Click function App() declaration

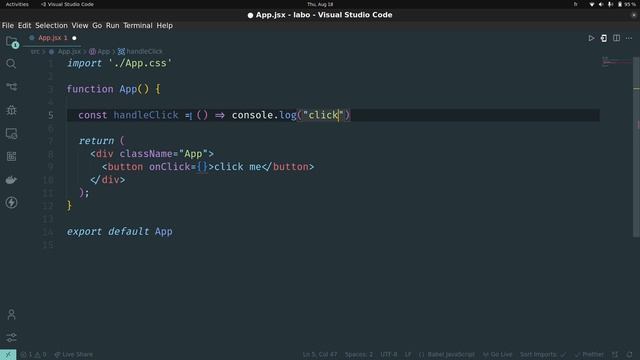click(x=113, y=89)
